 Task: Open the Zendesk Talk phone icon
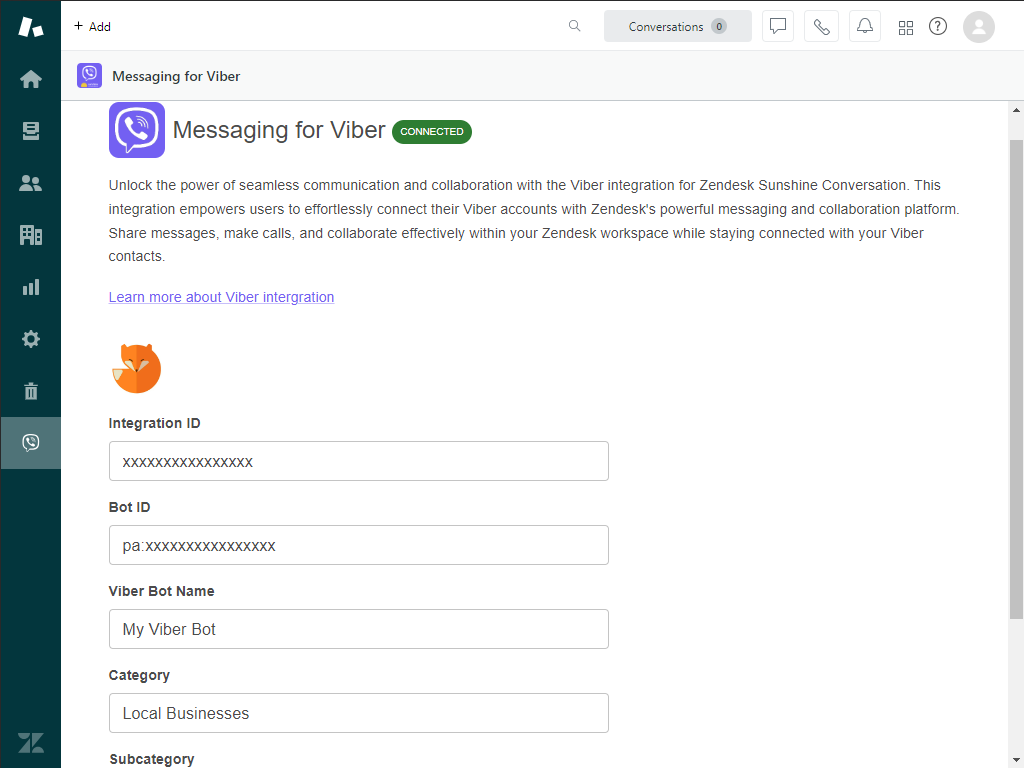click(x=821, y=26)
